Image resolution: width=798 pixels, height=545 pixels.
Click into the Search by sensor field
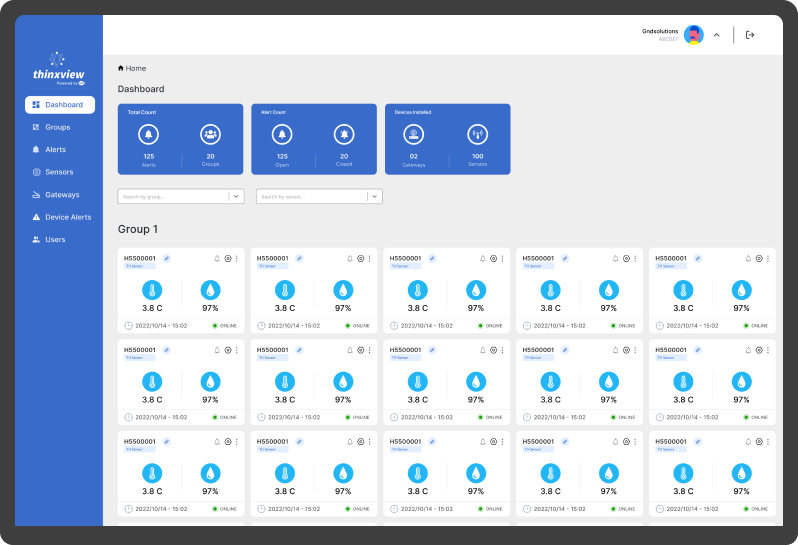click(x=311, y=197)
